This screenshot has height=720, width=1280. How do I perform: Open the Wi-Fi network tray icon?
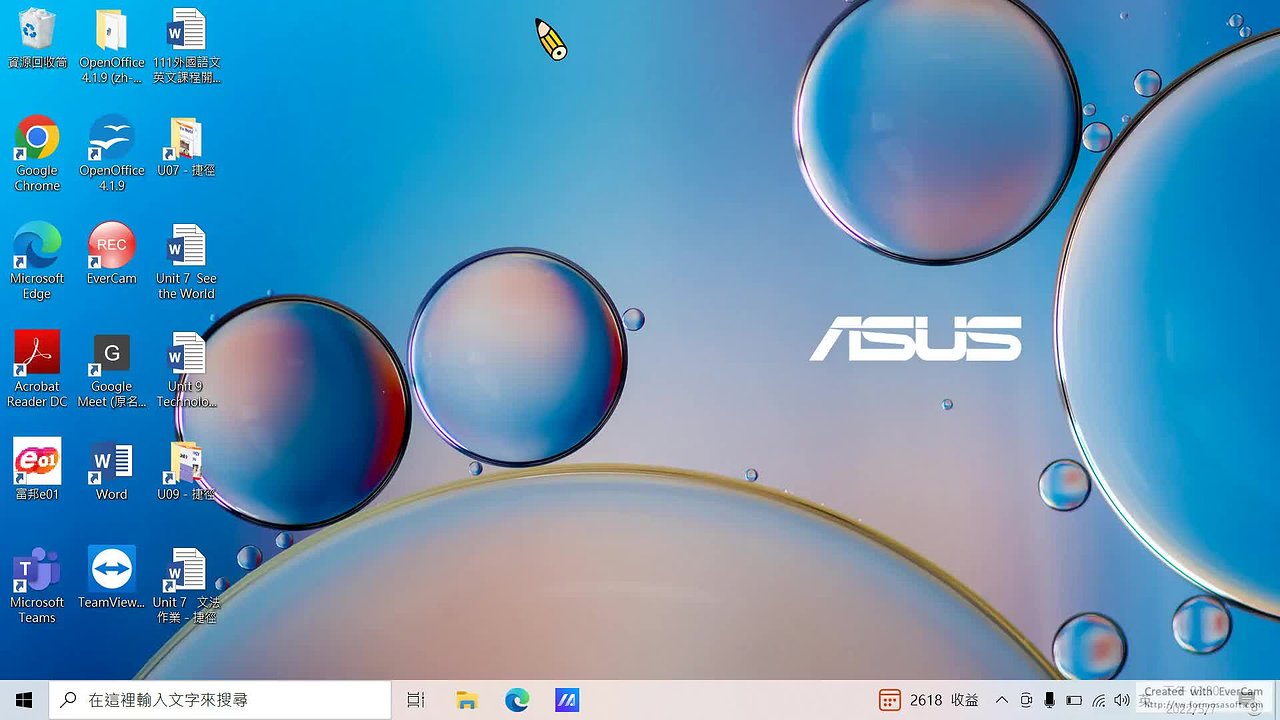[x=1098, y=700]
